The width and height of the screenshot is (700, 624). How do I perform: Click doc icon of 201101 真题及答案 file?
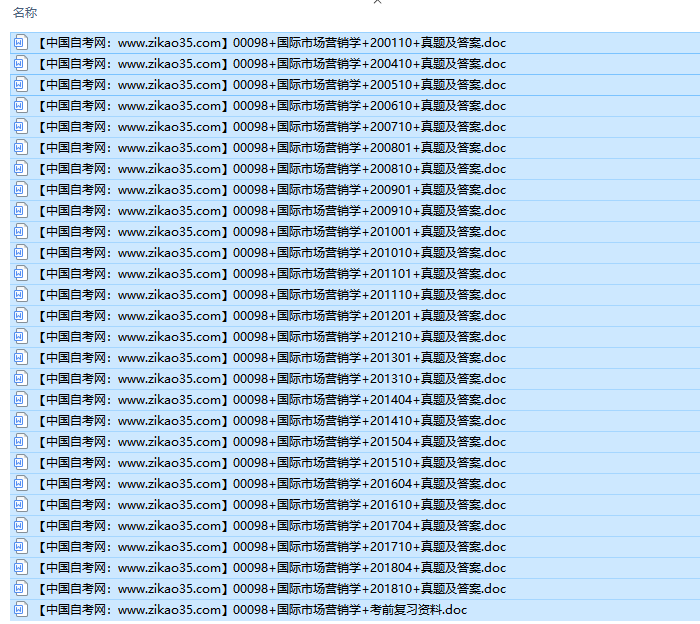pos(21,273)
